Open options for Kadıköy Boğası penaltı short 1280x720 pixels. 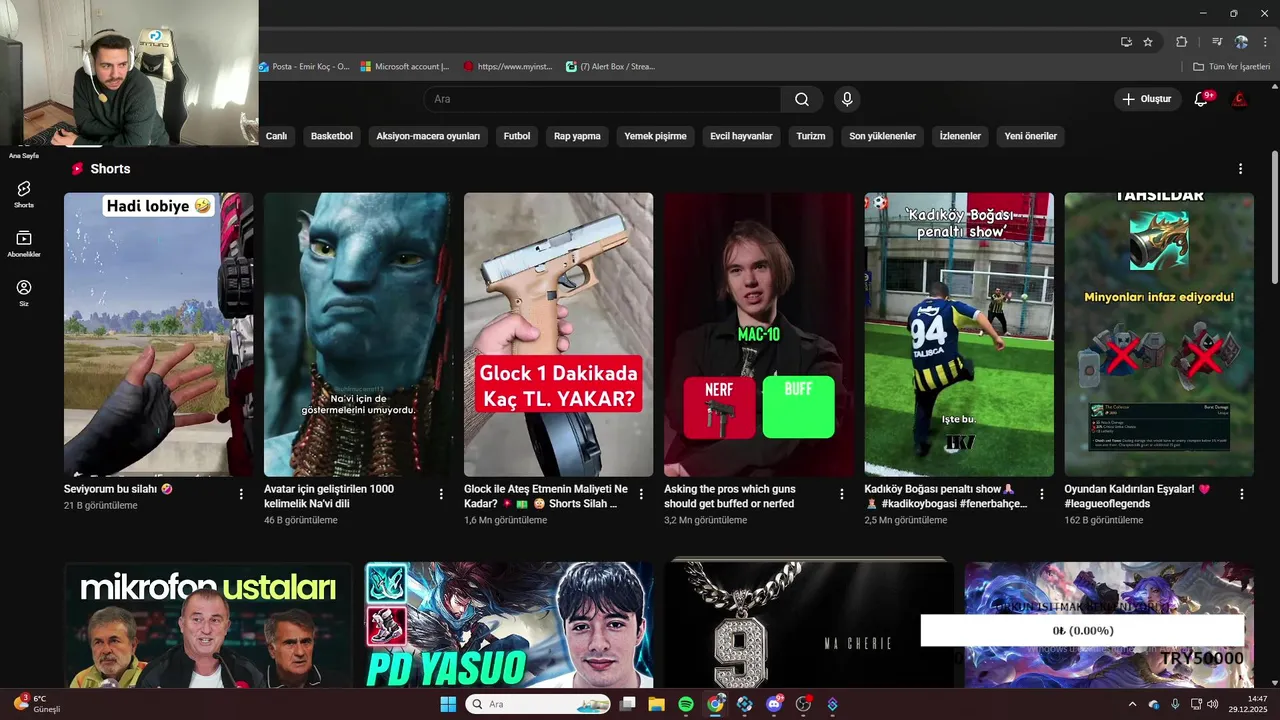1042,494
